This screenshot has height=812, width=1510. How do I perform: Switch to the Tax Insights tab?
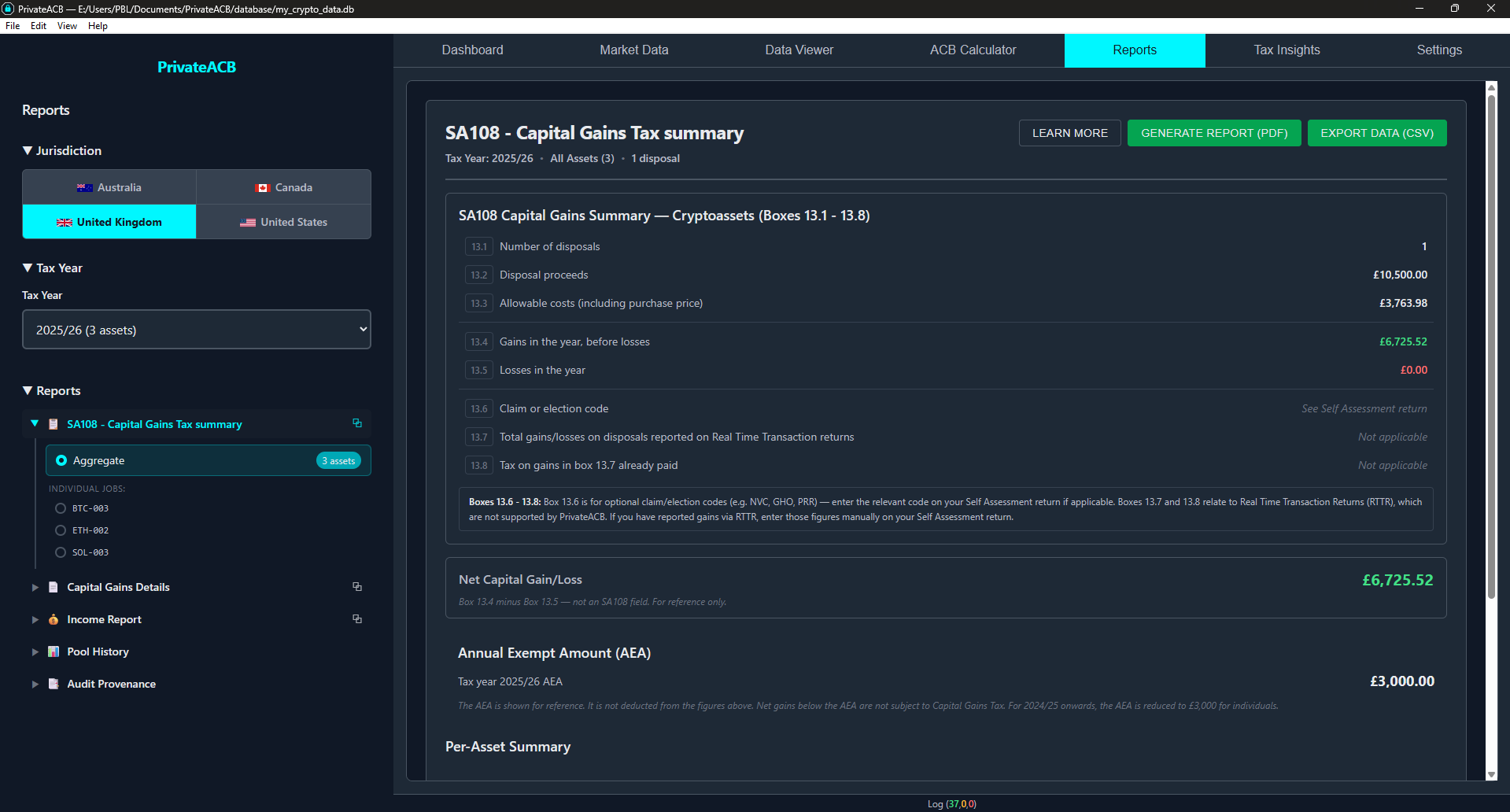pyautogui.click(x=1286, y=50)
